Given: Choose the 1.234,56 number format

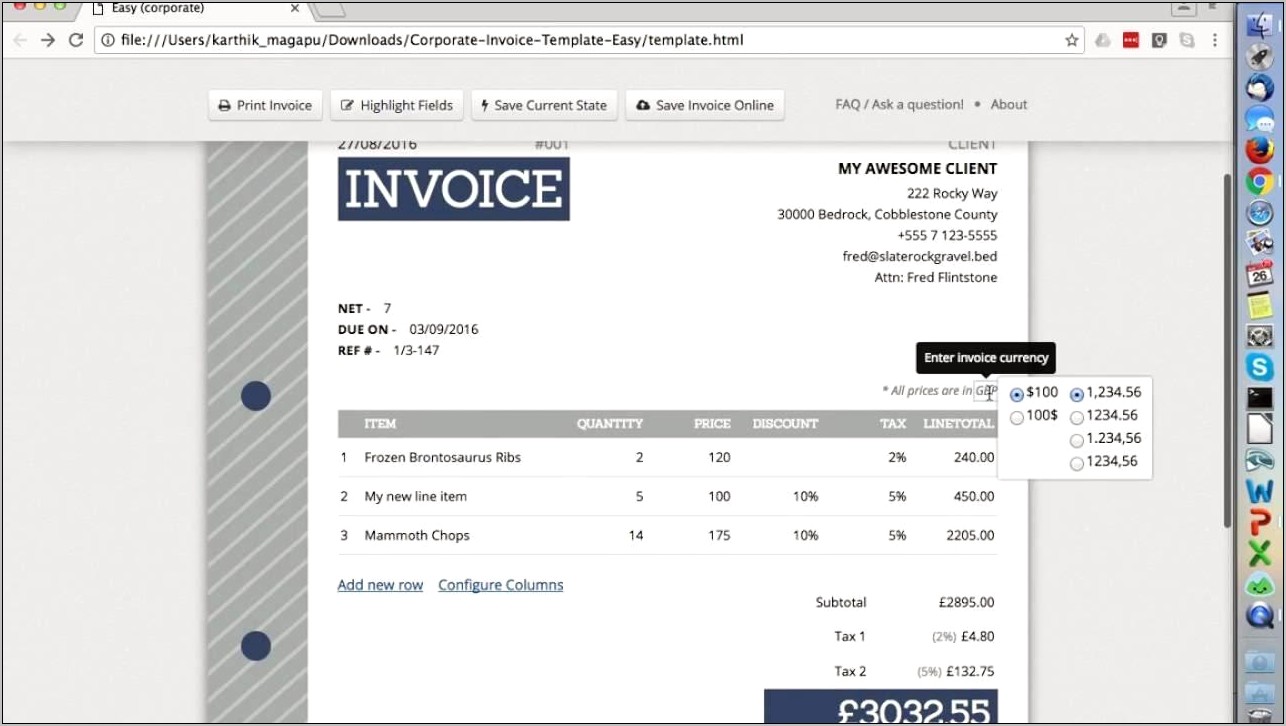Looking at the screenshot, I should [x=1077, y=440].
